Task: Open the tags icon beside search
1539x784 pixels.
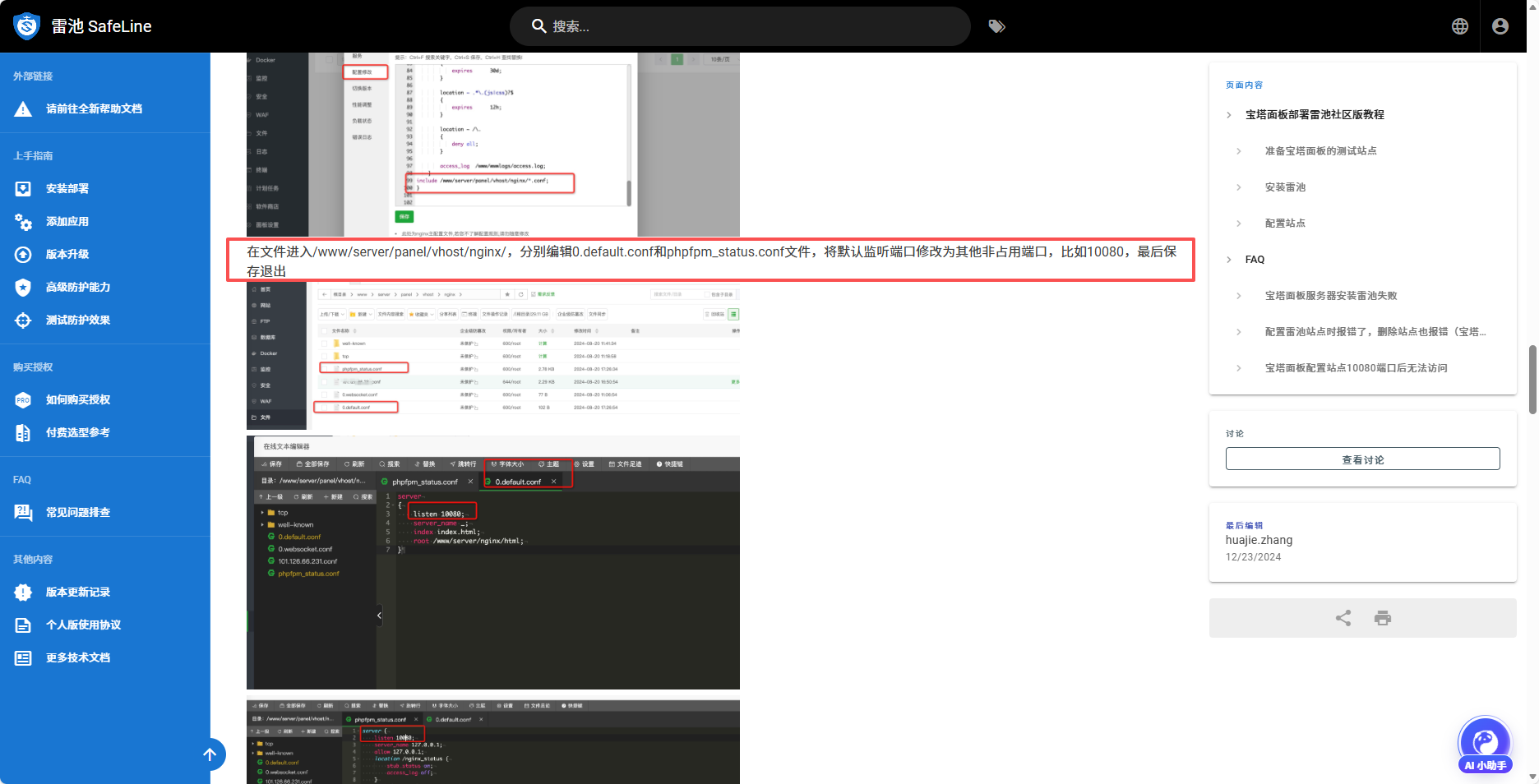Action: pyautogui.click(x=996, y=26)
